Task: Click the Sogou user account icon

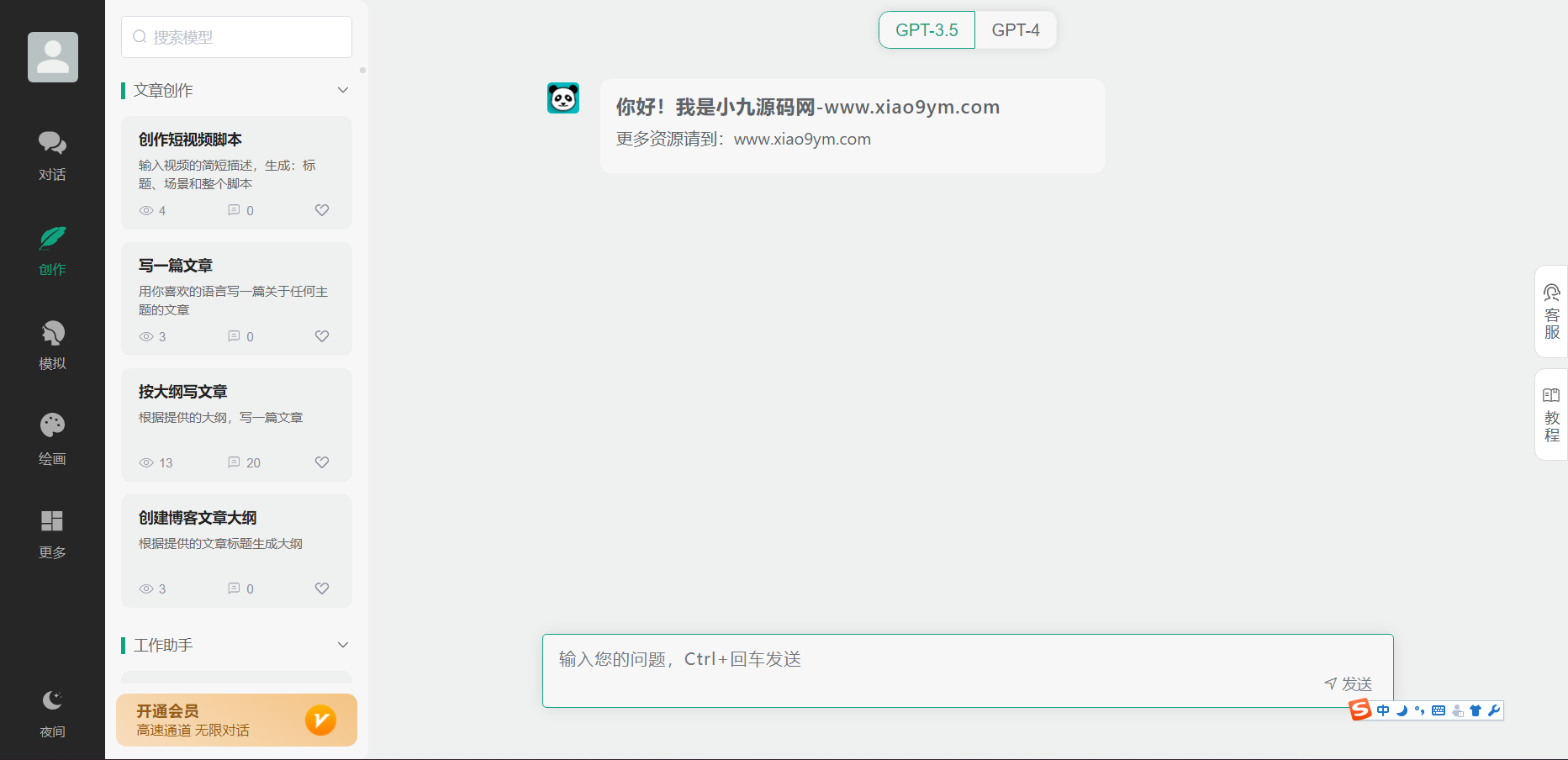Action: pyautogui.click(x=1457, y=711)
